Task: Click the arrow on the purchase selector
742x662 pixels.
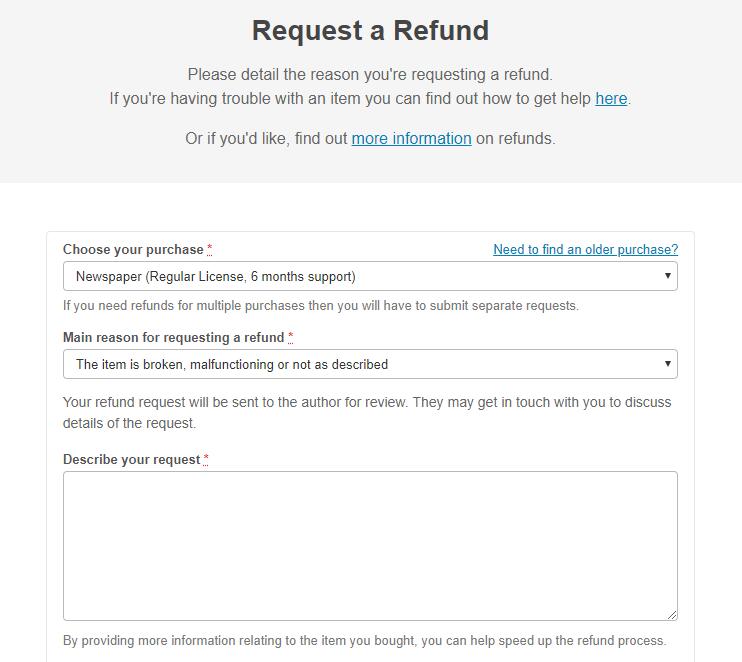Action: point(667,276)
